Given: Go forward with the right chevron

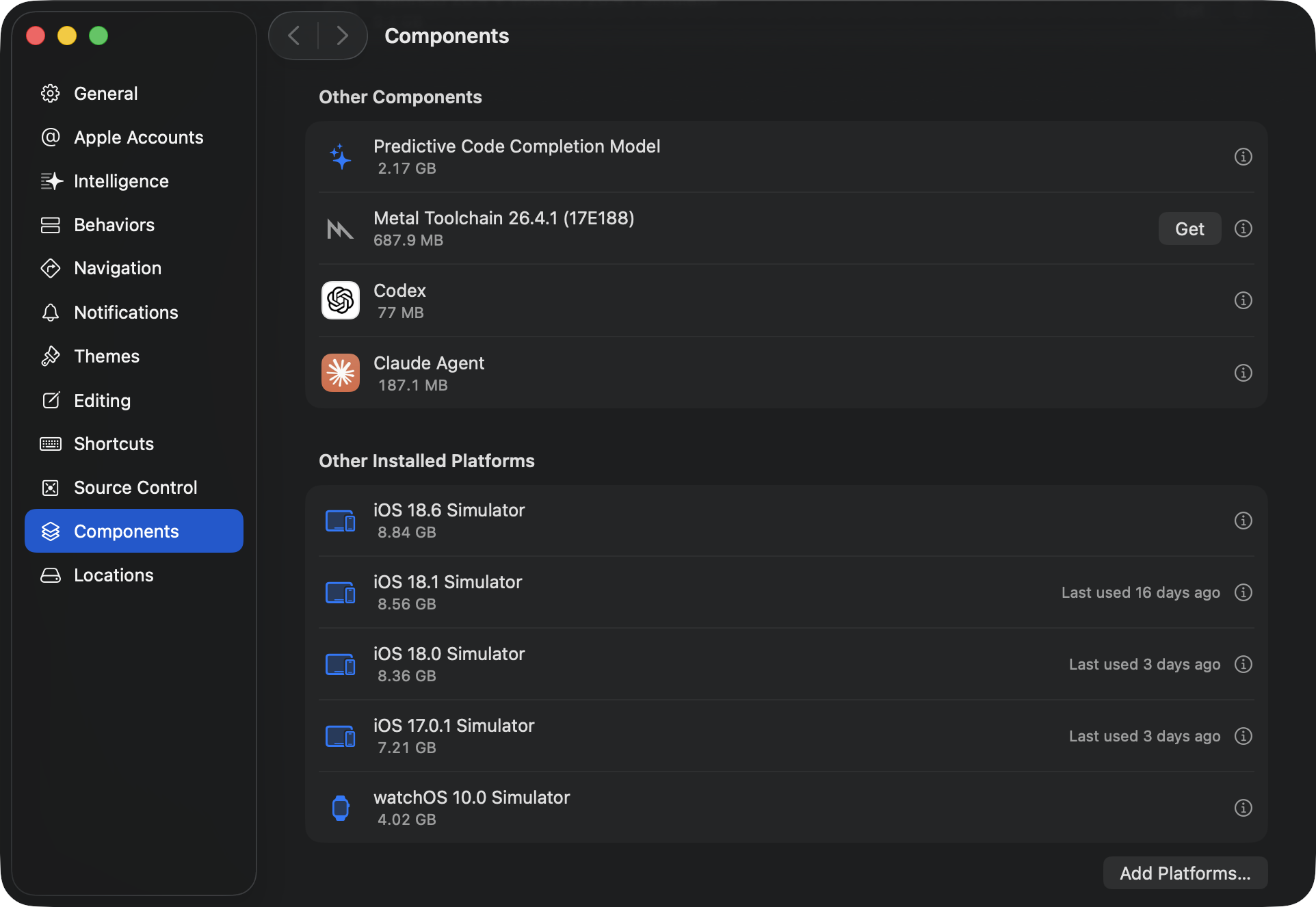Looking at the screenshot, I should pyautogui.click(x=343, y=36).
